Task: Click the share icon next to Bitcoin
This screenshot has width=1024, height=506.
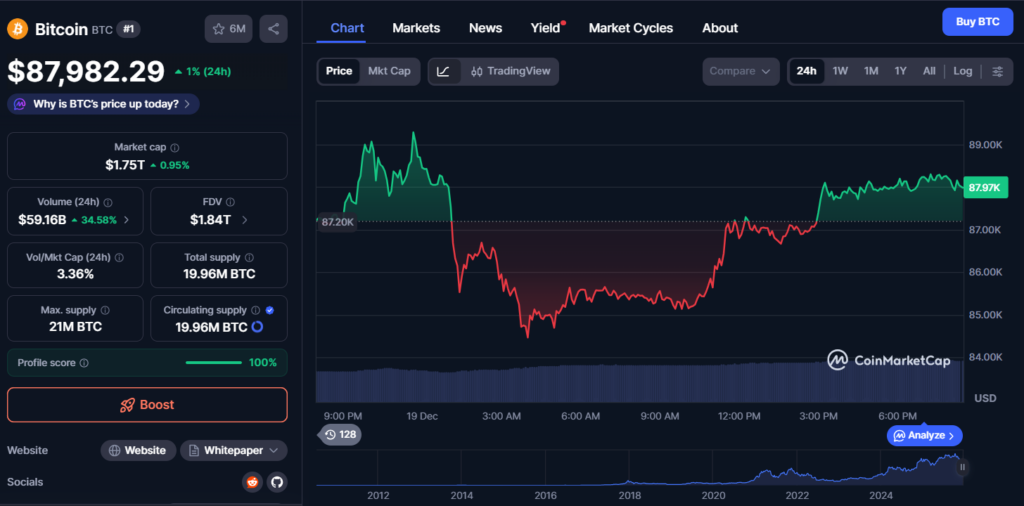Action: [273, 29]
